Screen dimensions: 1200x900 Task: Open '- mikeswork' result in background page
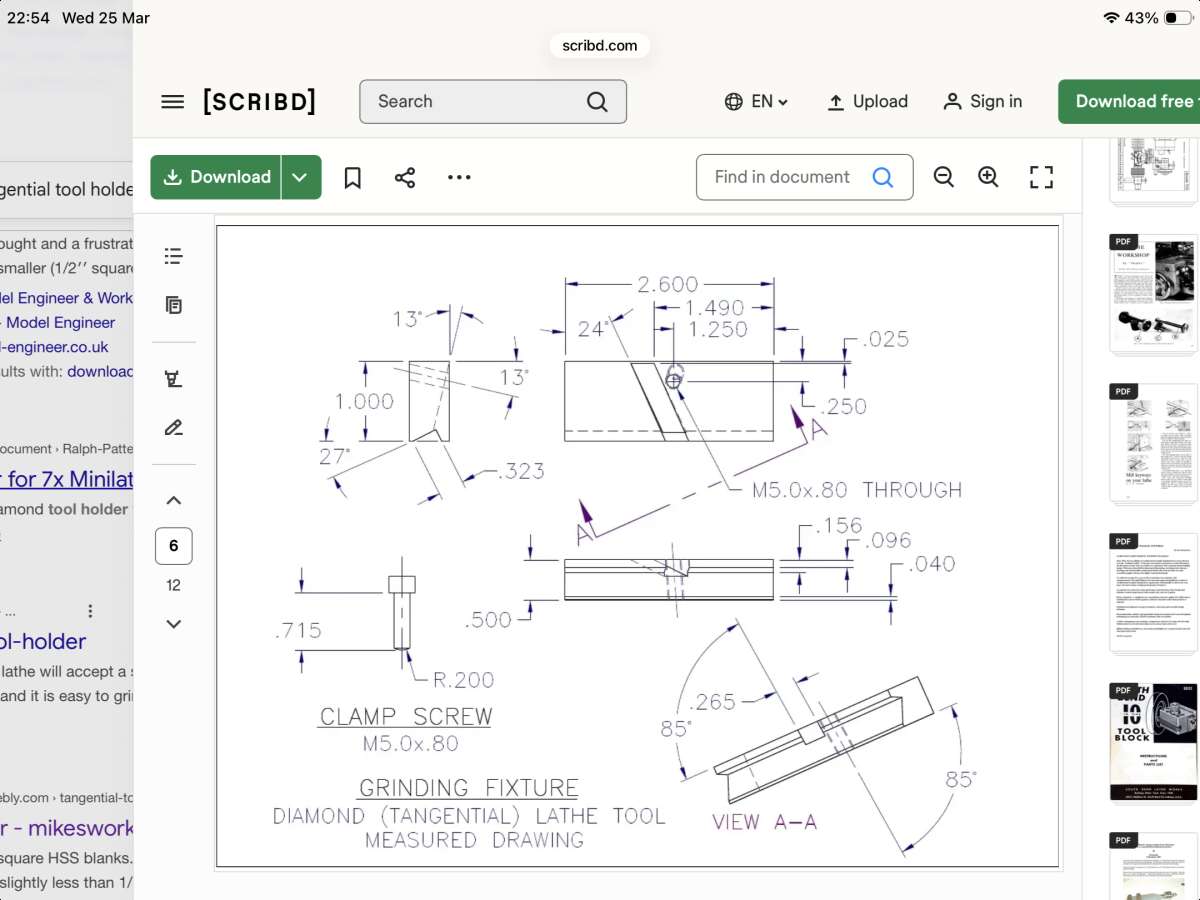click(x=66, y=828)
